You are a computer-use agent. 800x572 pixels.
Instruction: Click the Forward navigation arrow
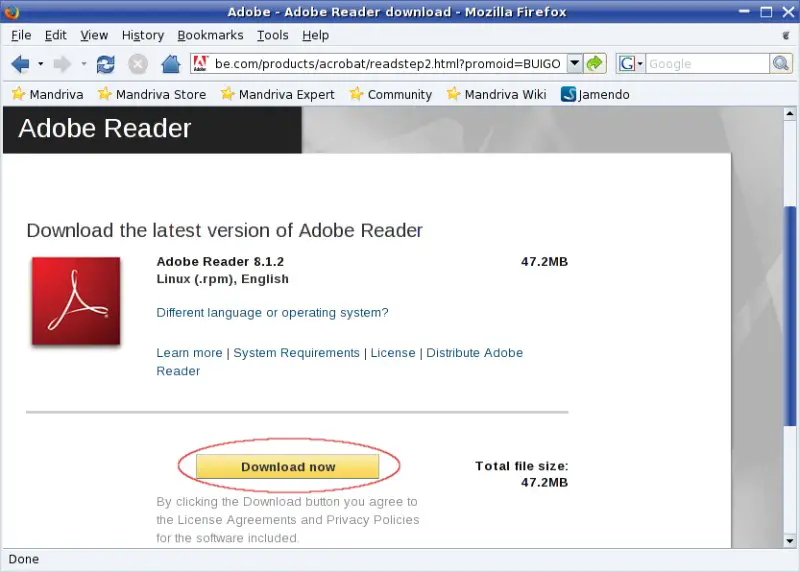pos(62,64)
